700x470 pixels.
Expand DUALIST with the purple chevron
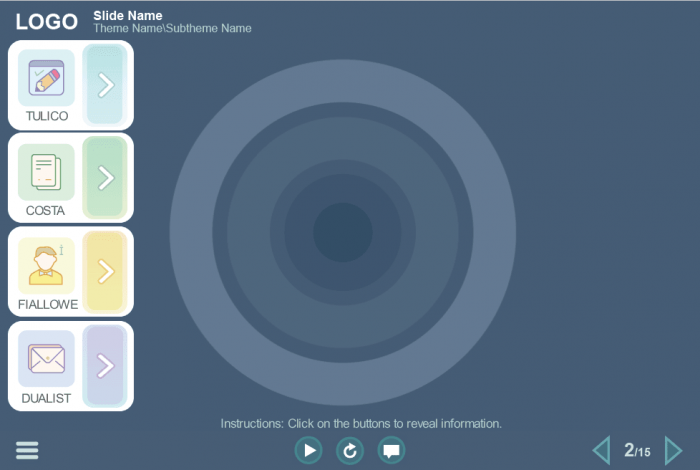click(105, 365)
